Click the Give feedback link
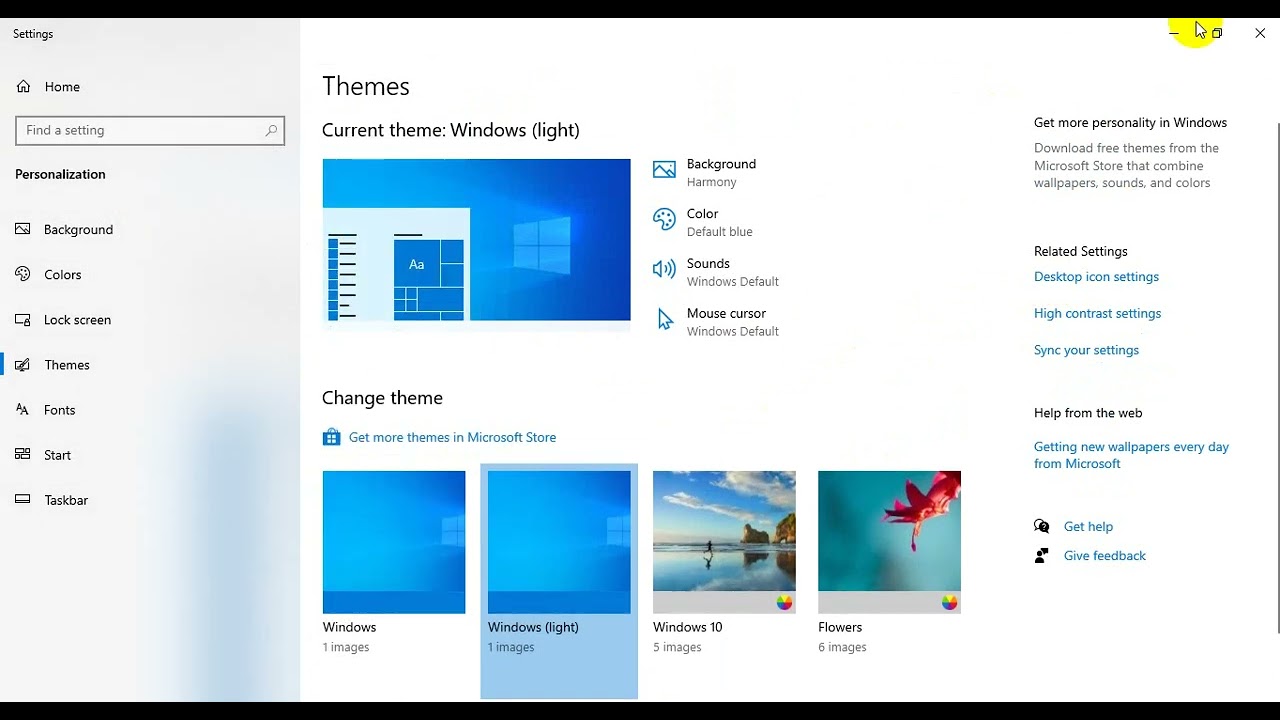 pos(1104,555)
